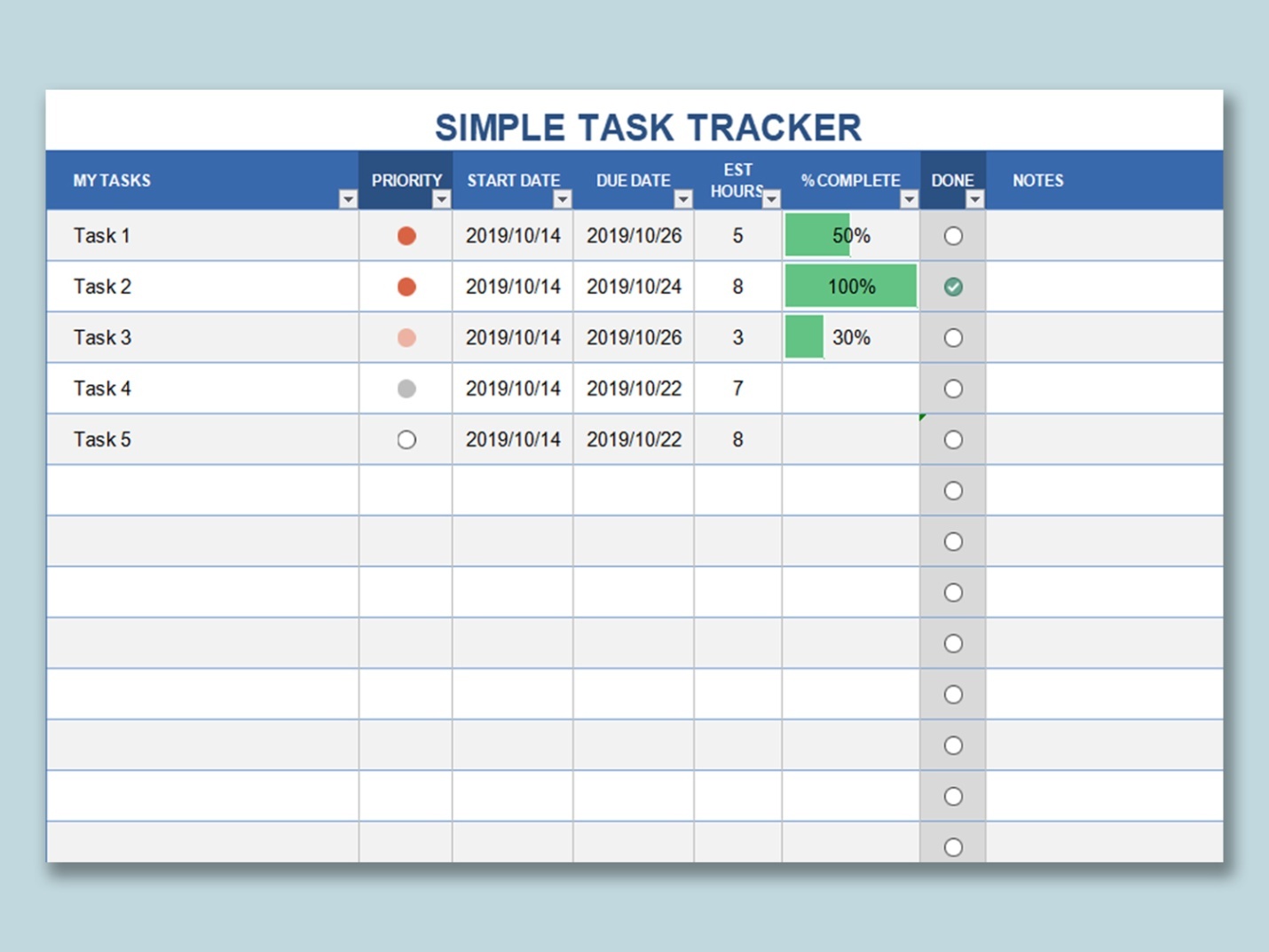The width and height of the screenshot is (1269, 952).
Task: Click Task 2's 100% progress bar
Action: 850,286
